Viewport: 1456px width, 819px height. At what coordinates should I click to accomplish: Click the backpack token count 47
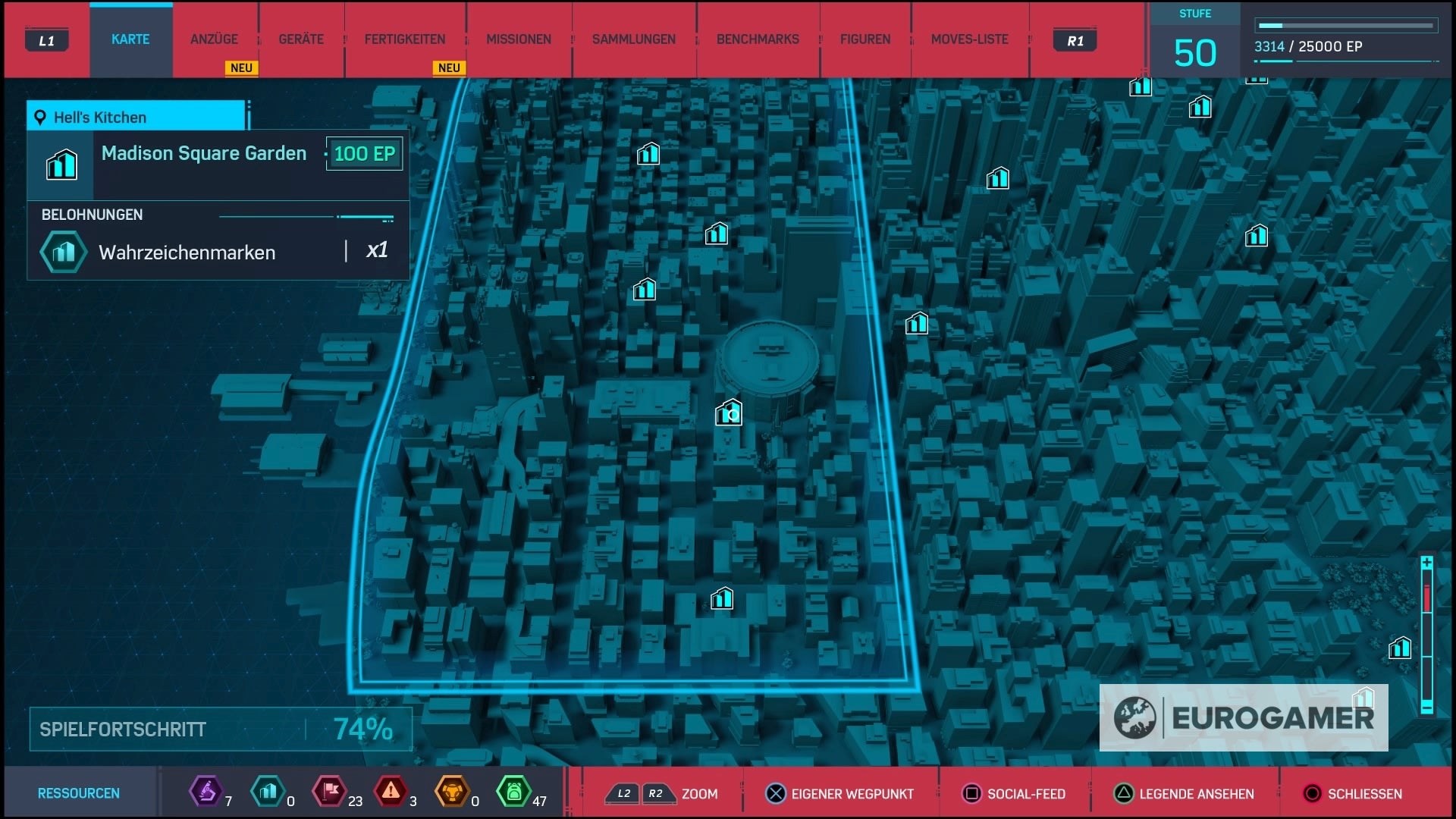point(539,801)
